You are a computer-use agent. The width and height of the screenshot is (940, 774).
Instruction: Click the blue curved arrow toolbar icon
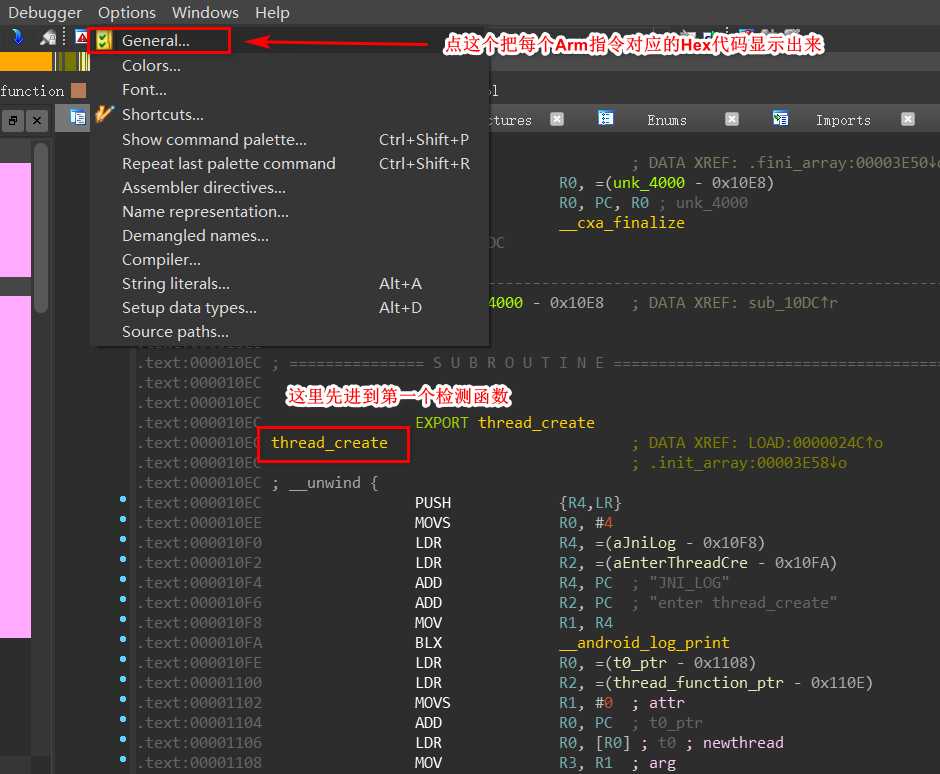coord(17,37)
